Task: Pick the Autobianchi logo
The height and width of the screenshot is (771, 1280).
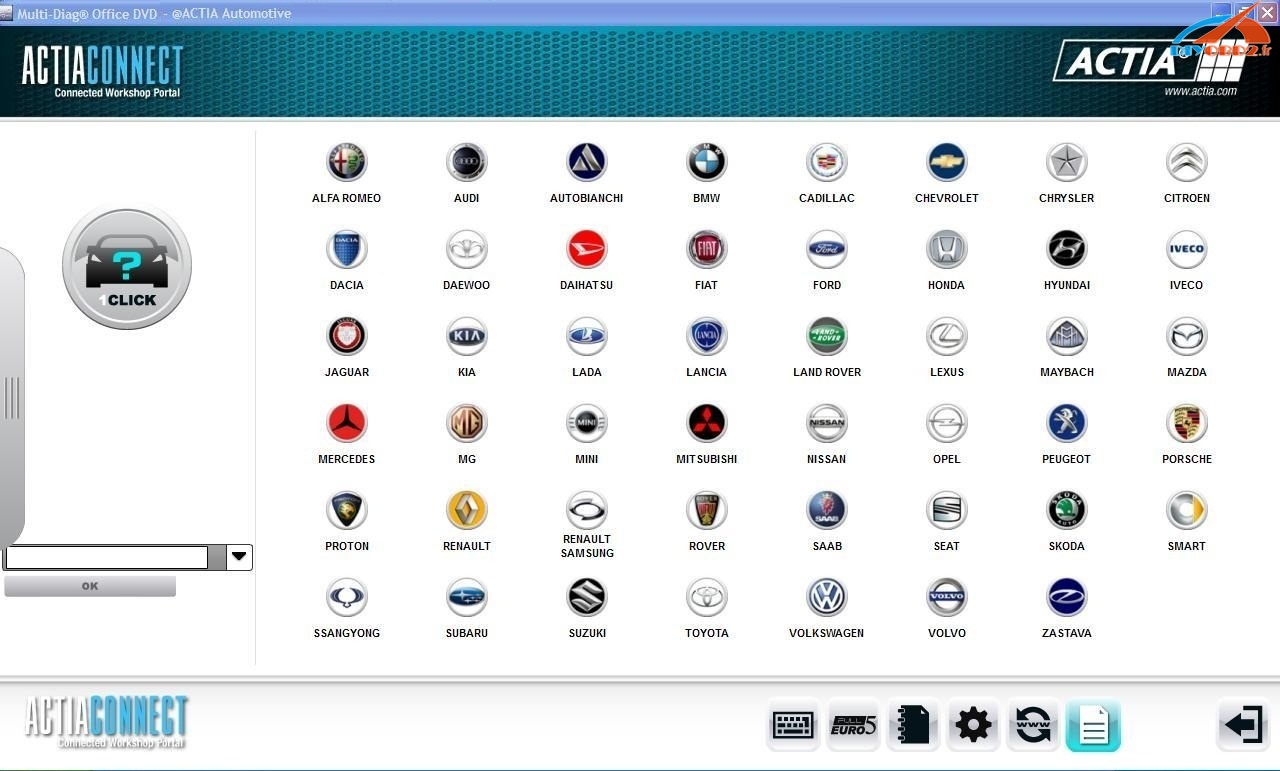Action: (x=587, y=162)
